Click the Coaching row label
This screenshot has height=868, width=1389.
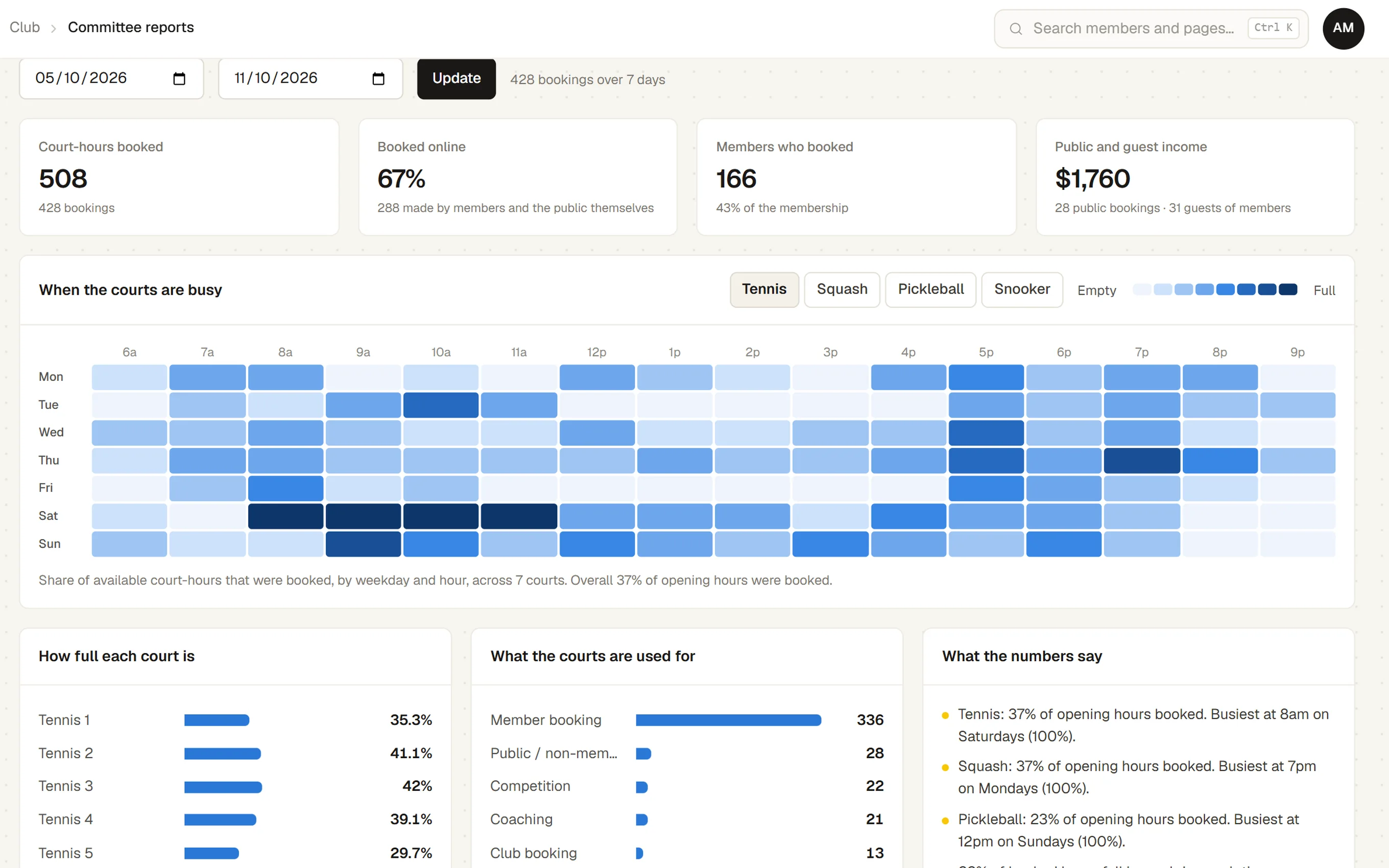pyautogui.click(x=521, y=819)
